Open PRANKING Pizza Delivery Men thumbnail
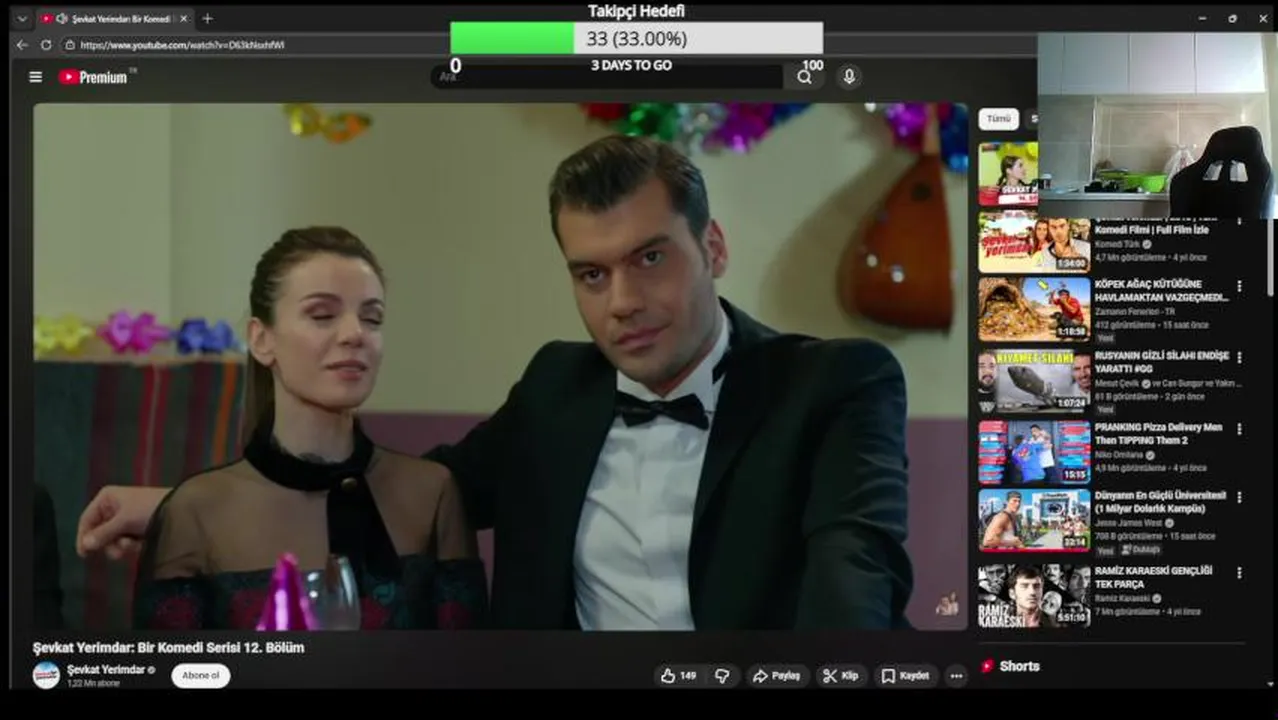The width and height of the screenshot is (1278, 720). (1034, 452)
